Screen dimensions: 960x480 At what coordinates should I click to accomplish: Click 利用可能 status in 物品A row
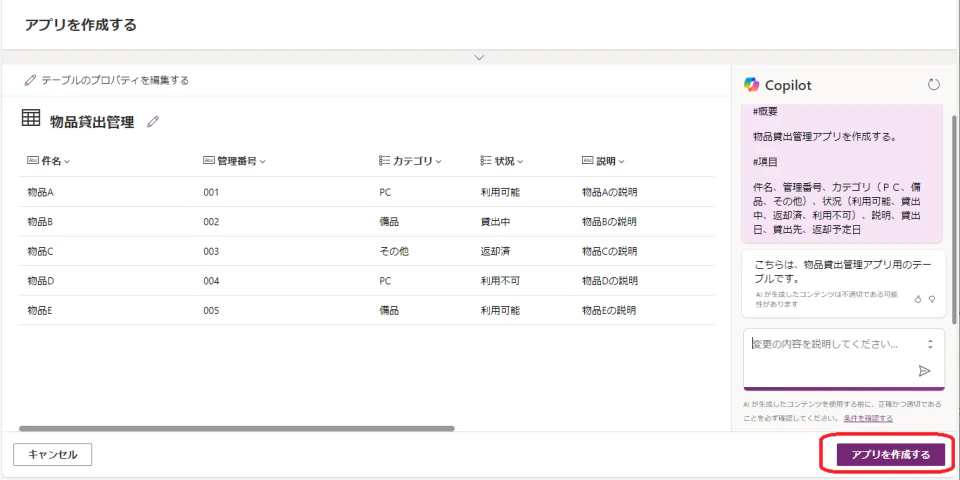500,192
